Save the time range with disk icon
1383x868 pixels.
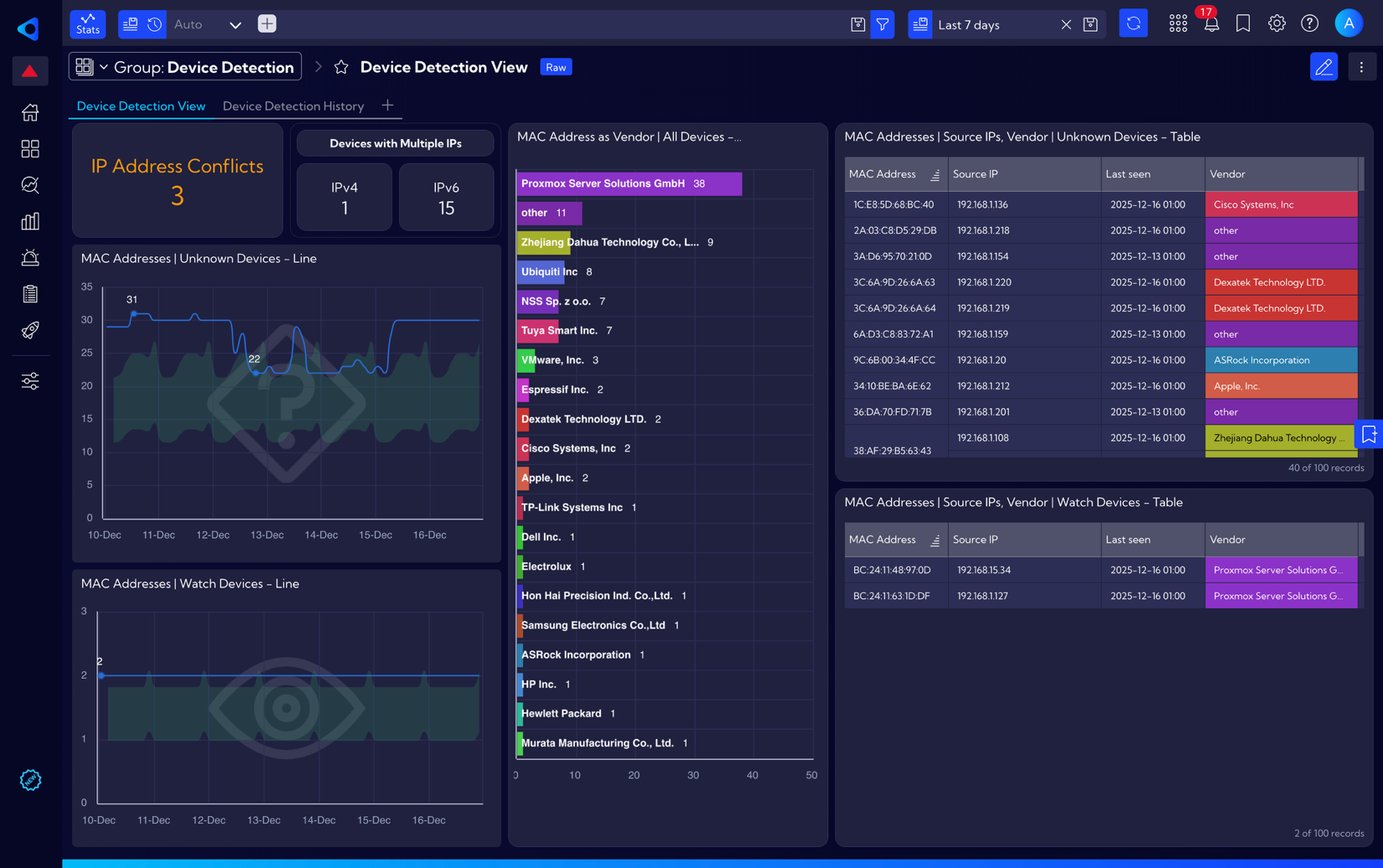point(1090,25)
